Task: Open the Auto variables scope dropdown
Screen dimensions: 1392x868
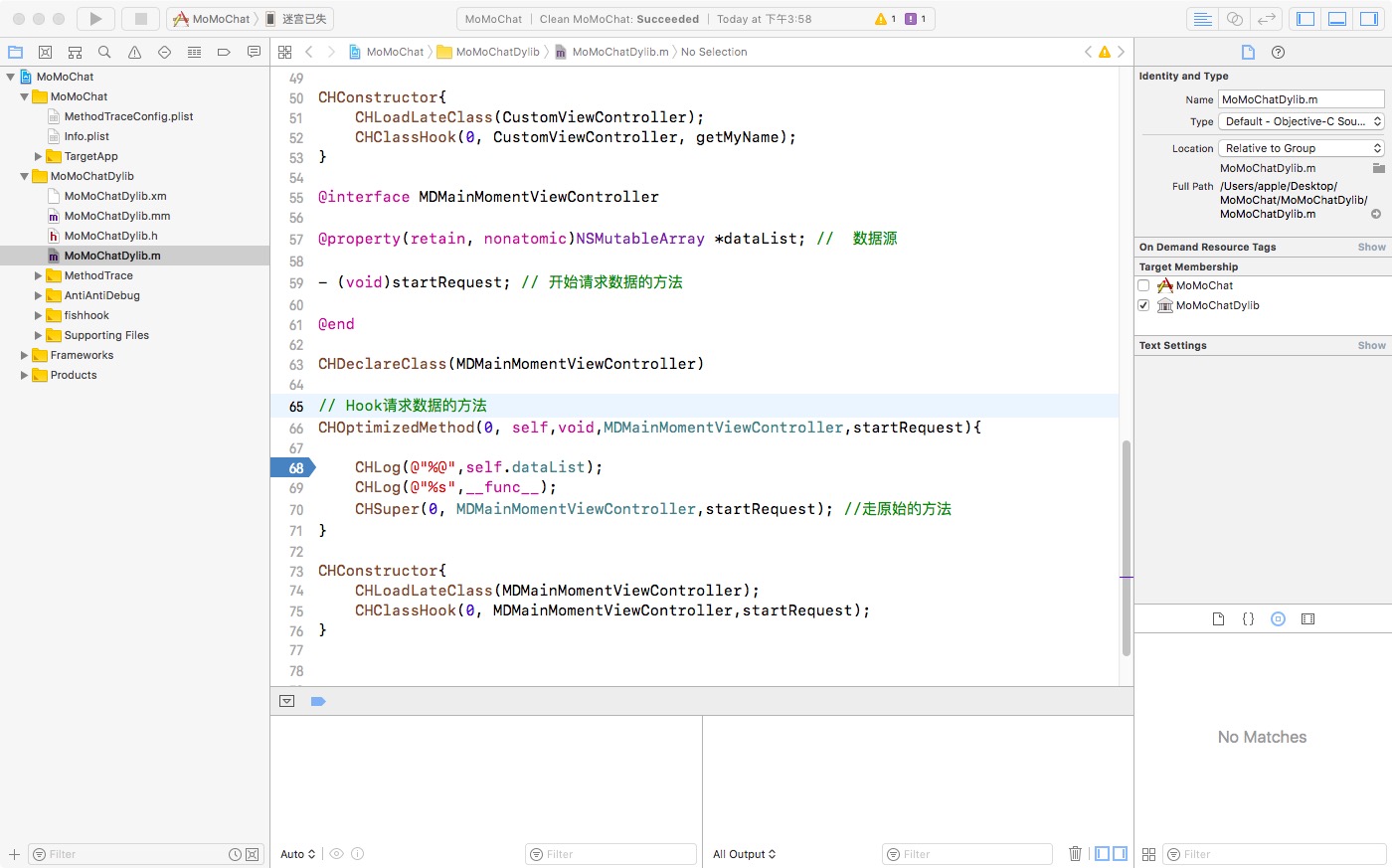Action: click(x=297, y=854)
